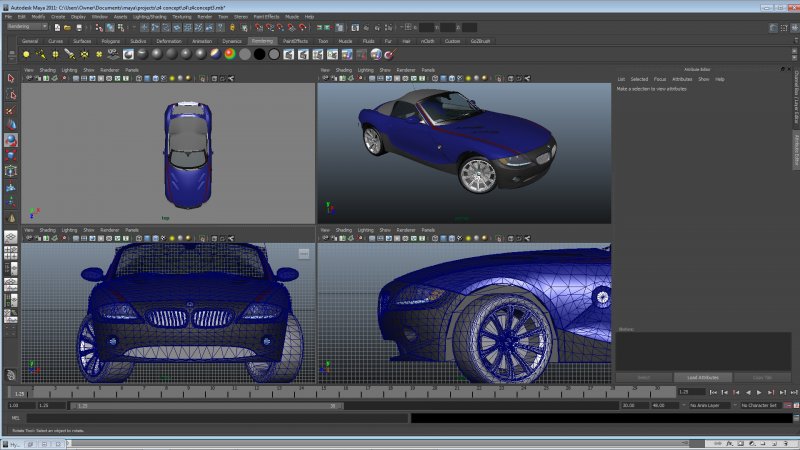The height and width of the screenshot is (450, 800).
Task: Click the Load Attributes button
Action: pos(703,378)
